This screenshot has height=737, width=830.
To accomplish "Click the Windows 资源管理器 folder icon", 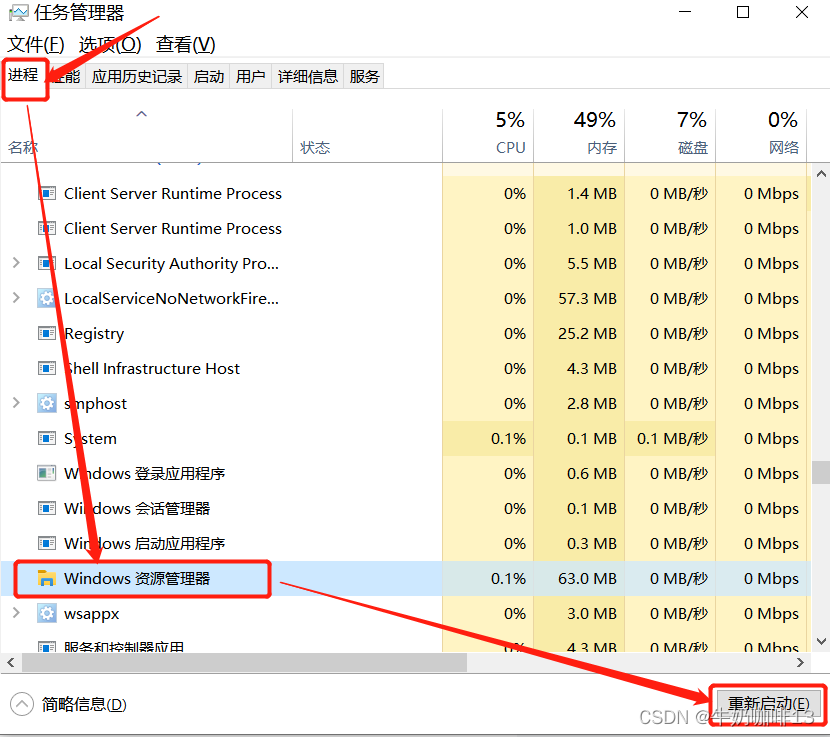I will pos(47,578).
